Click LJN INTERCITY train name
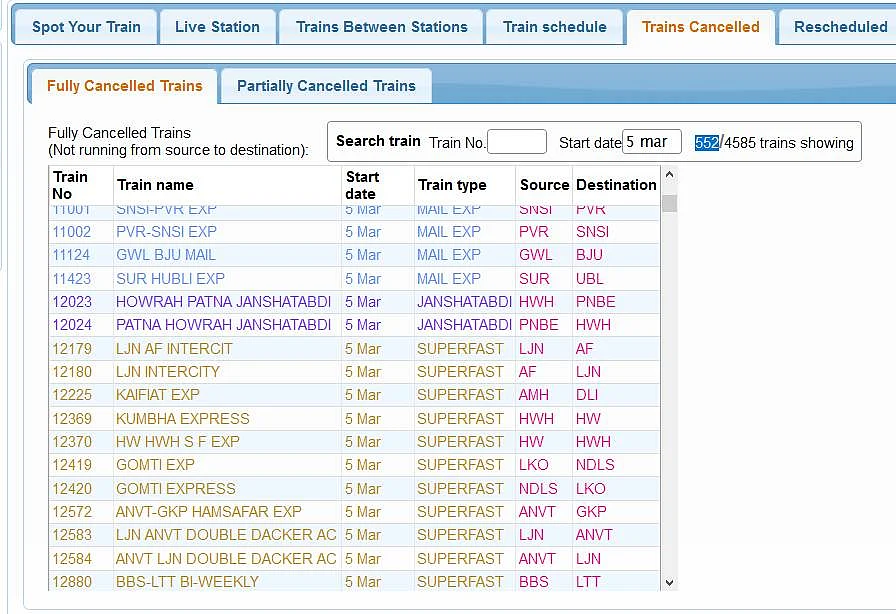Screen dimensions: 896x614 [167, 372]
